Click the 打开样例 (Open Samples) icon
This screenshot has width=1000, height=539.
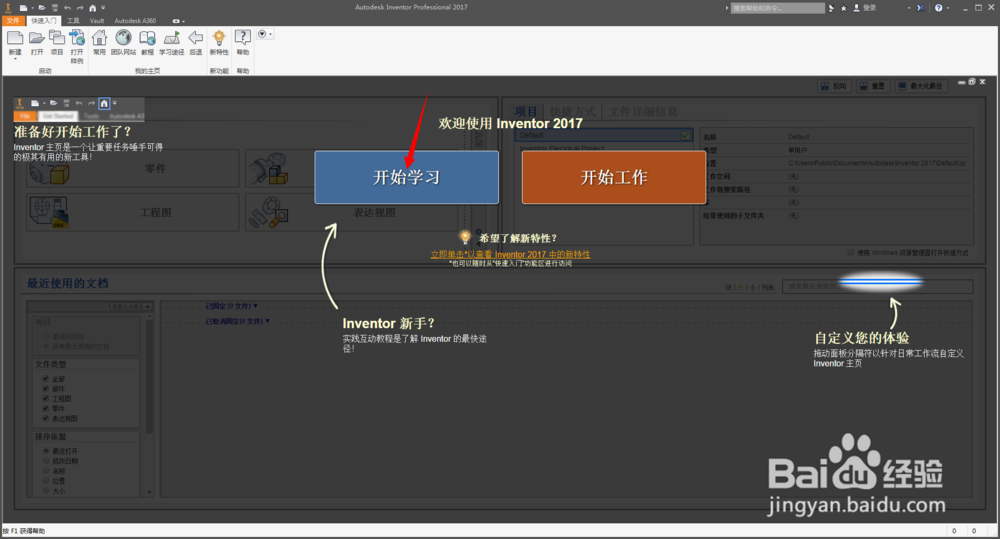pyautogui.click(x=77, y=39)
